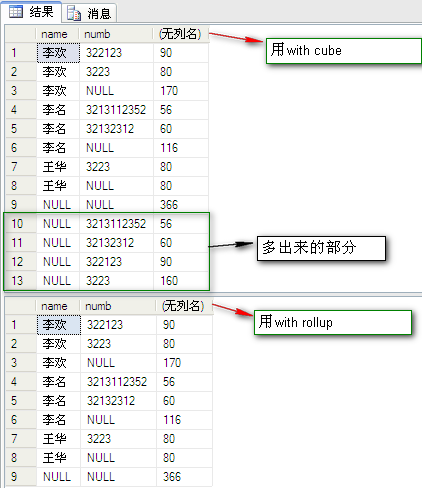
Task: Click 32132312 in cube grid row 5
Action: 116,129
